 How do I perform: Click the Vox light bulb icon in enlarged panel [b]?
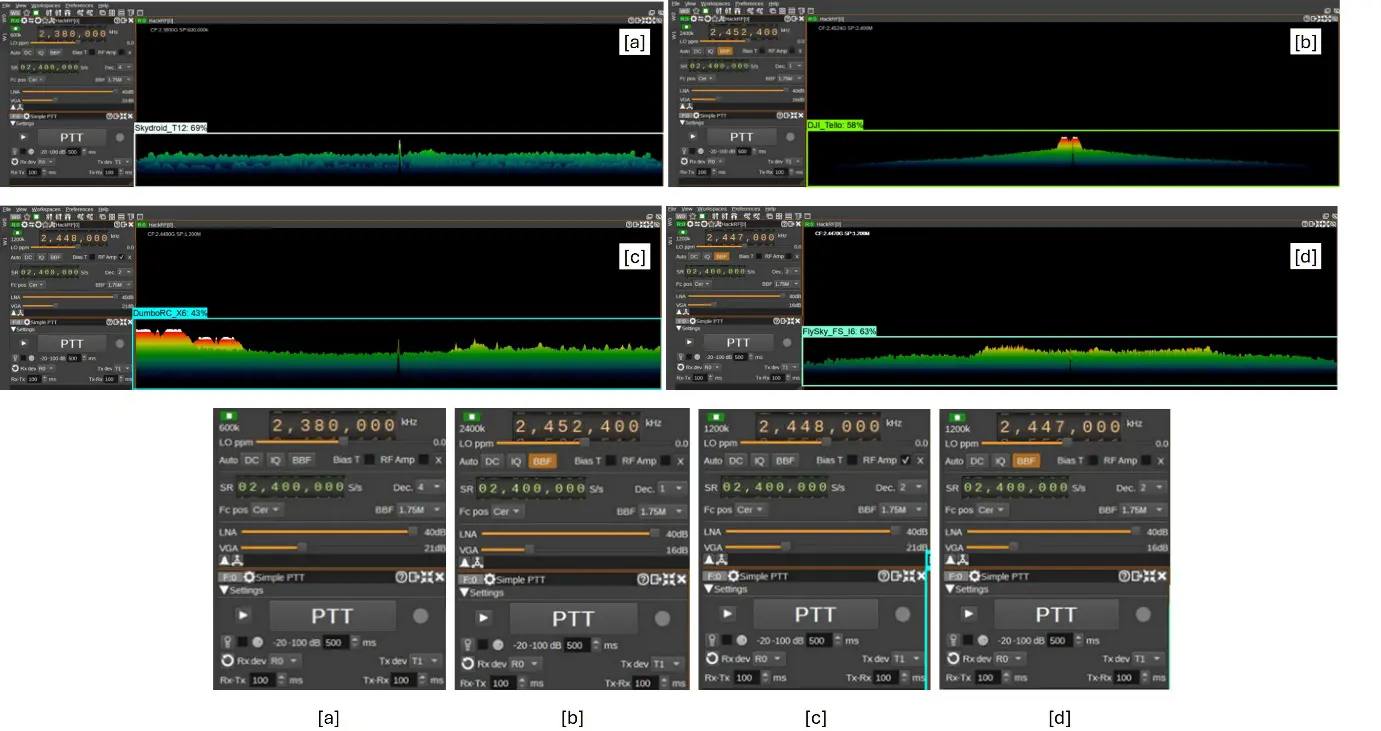coord(467,645)
